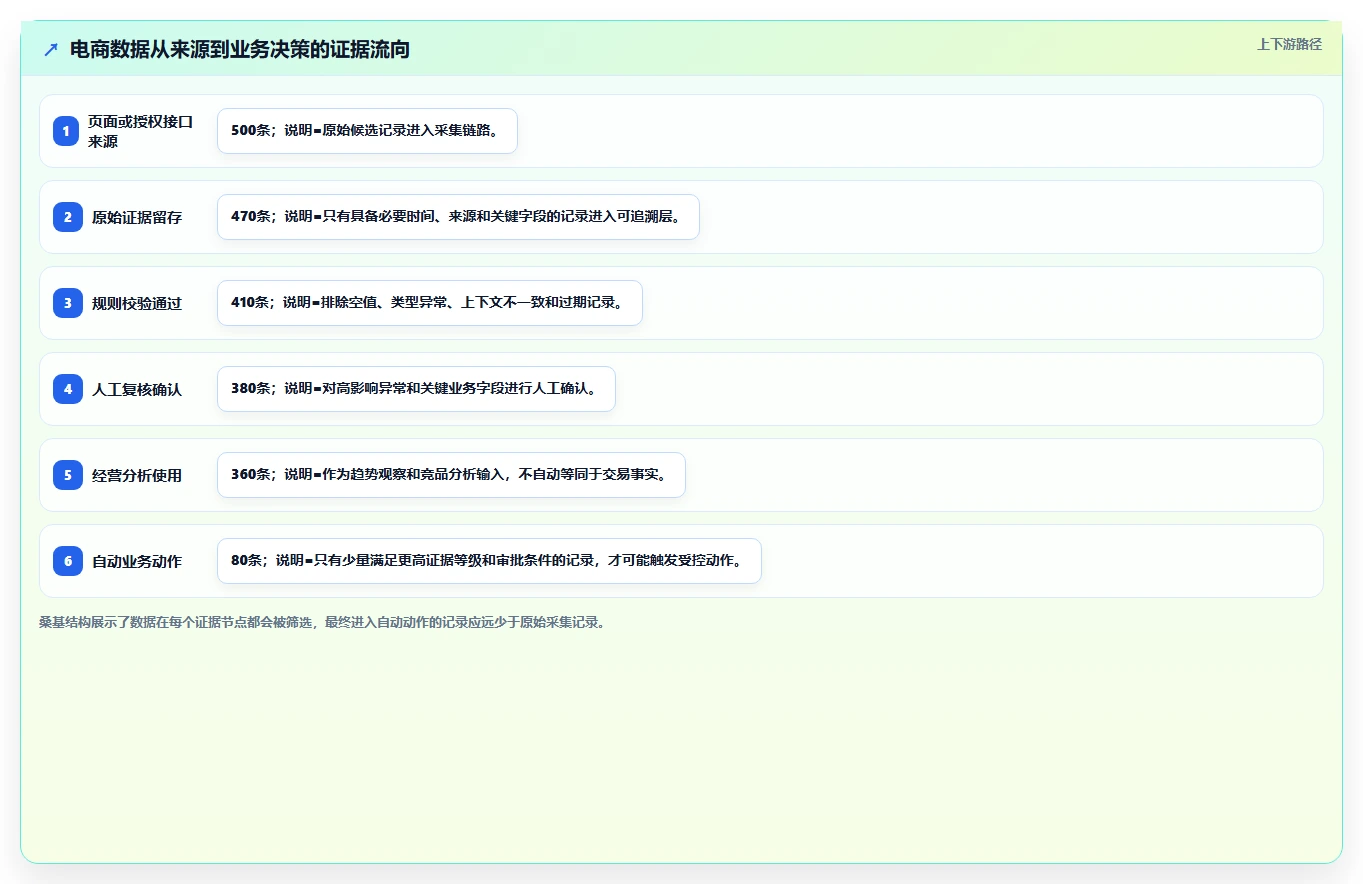The width and height of the screenshot is (1363, 884).
Task: Open the 410条 rule validation description box
Action: pos(430,303)
